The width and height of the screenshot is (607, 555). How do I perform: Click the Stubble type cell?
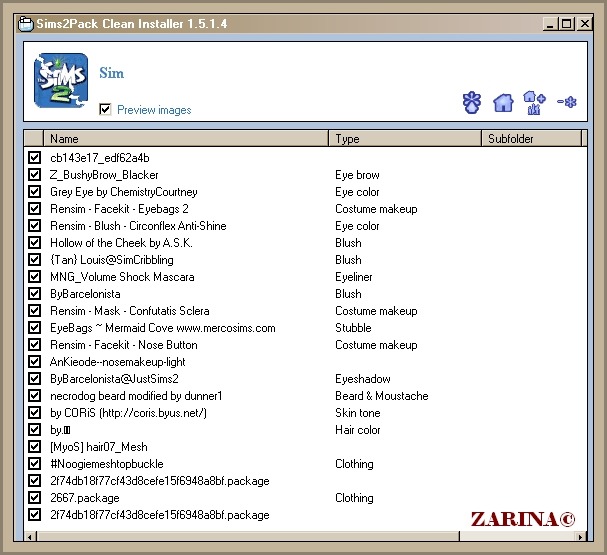coord(353,328)
